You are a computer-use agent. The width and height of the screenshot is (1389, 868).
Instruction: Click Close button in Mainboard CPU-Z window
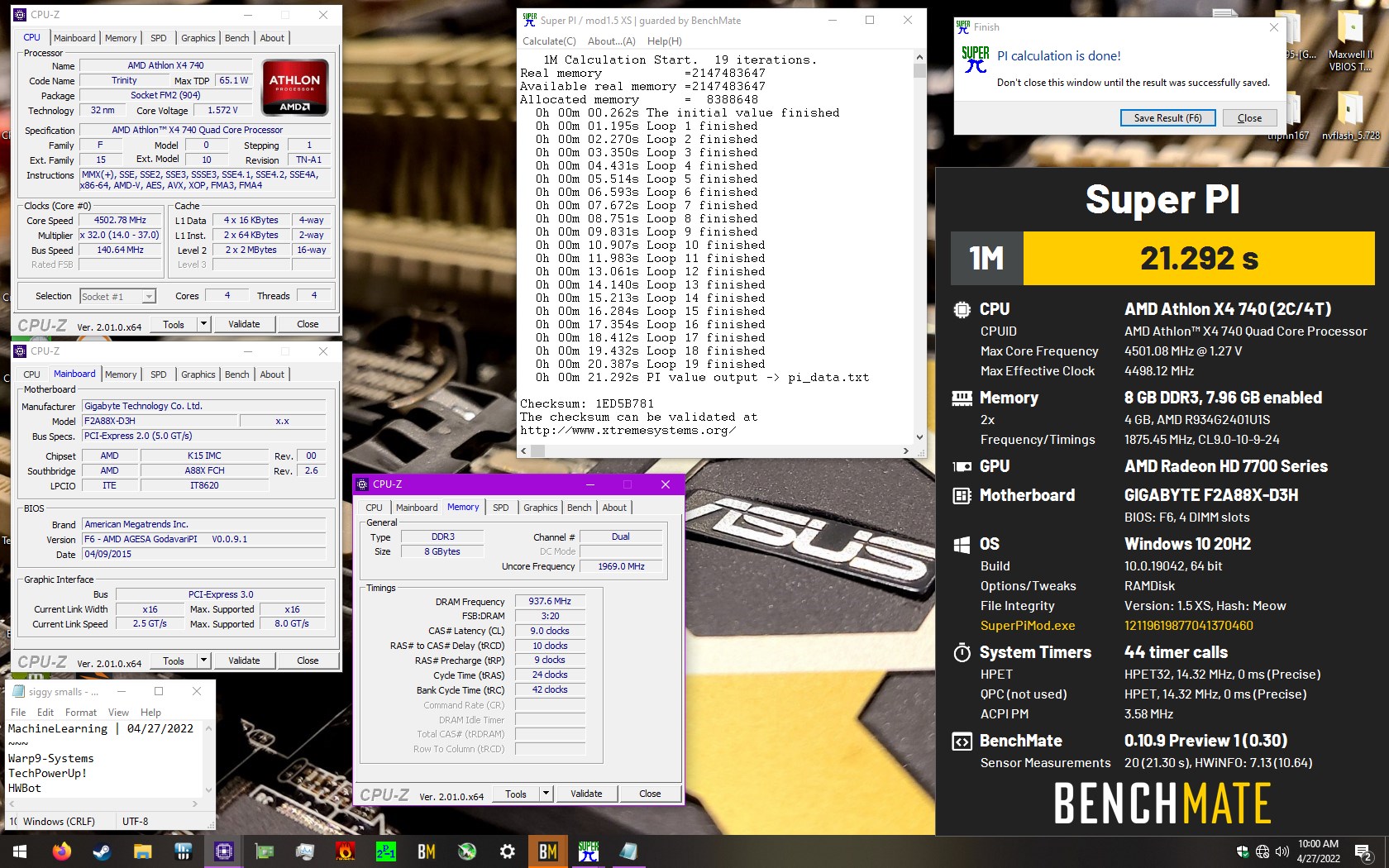point(308,661)
